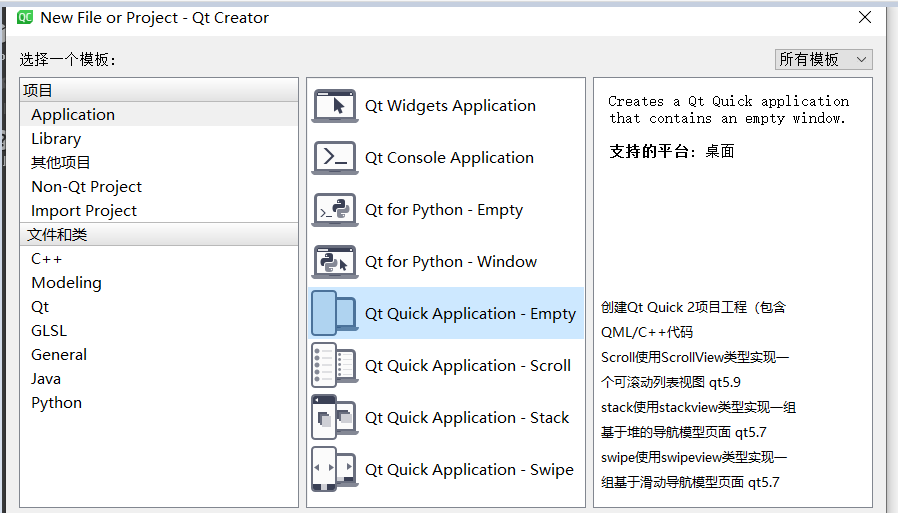Click the Qt Creator logo in the title bar

25,17
